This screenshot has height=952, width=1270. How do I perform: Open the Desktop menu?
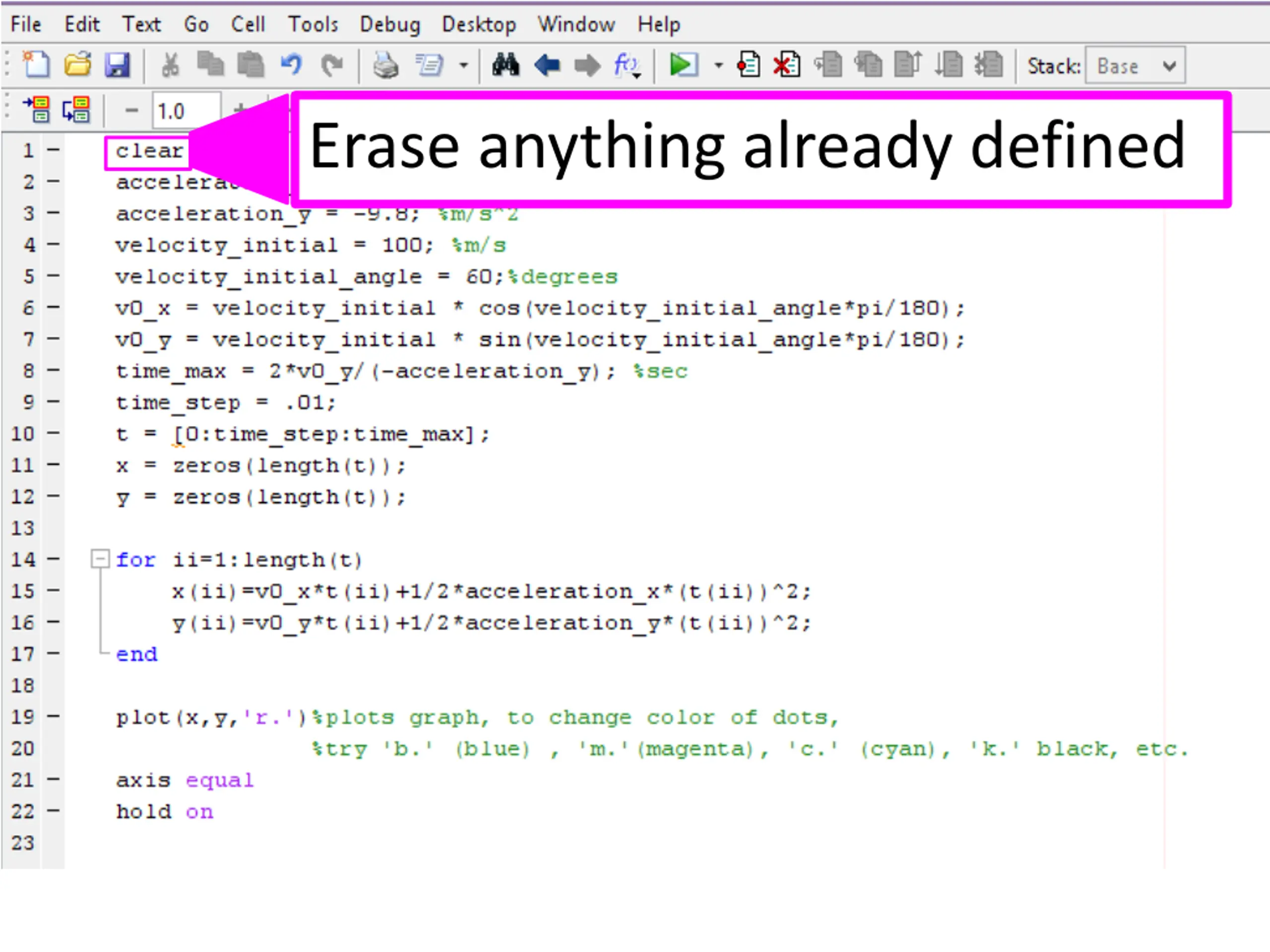(x=479, y=25)
